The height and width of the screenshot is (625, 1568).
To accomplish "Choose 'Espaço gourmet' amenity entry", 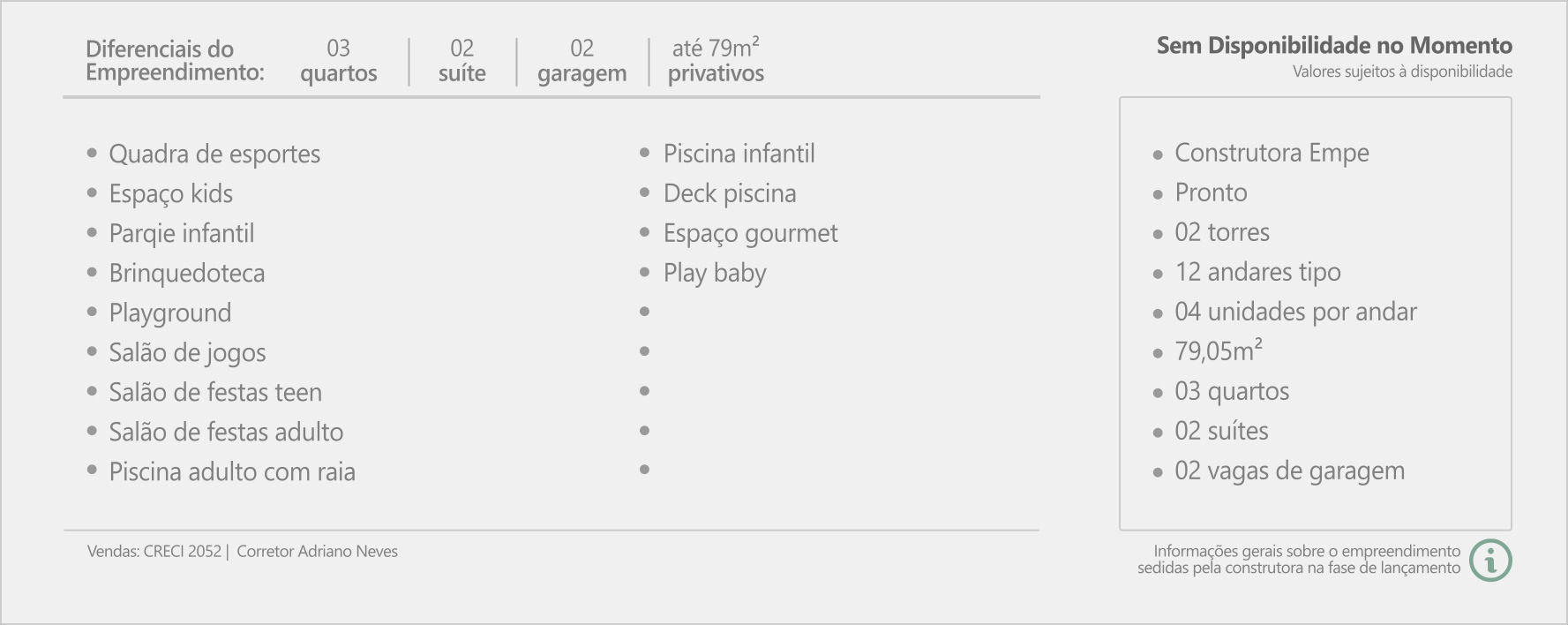I will pyautogui.click(x=751, y=234).
